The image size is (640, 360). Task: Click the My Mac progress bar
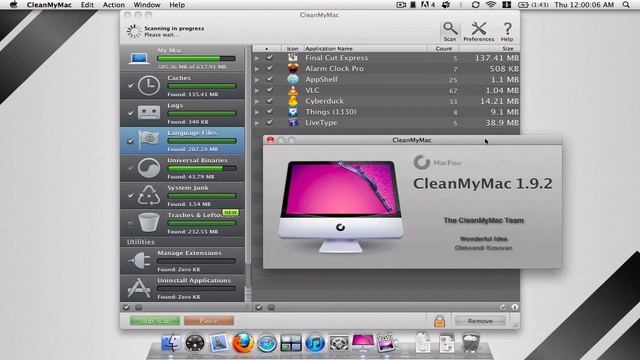coord(196,58)
